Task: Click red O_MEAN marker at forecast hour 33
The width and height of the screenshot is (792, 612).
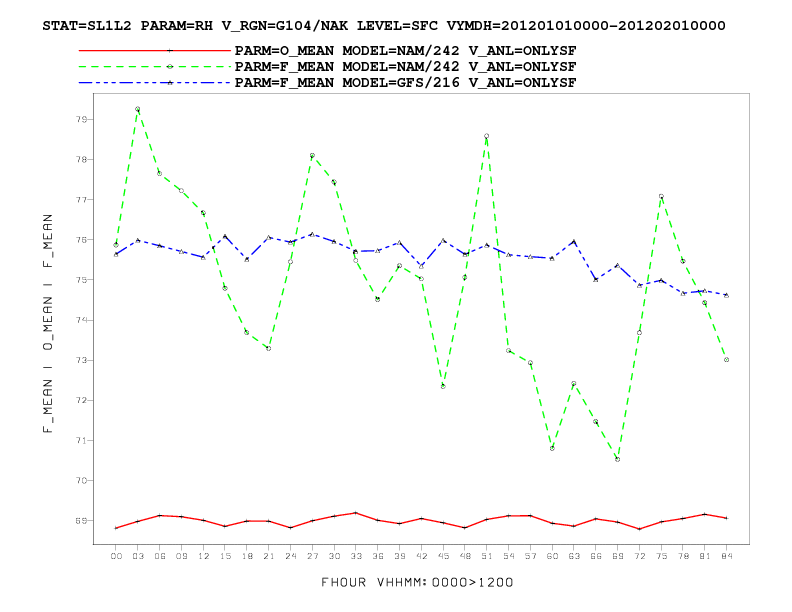Action: click(x=356, y=513)
